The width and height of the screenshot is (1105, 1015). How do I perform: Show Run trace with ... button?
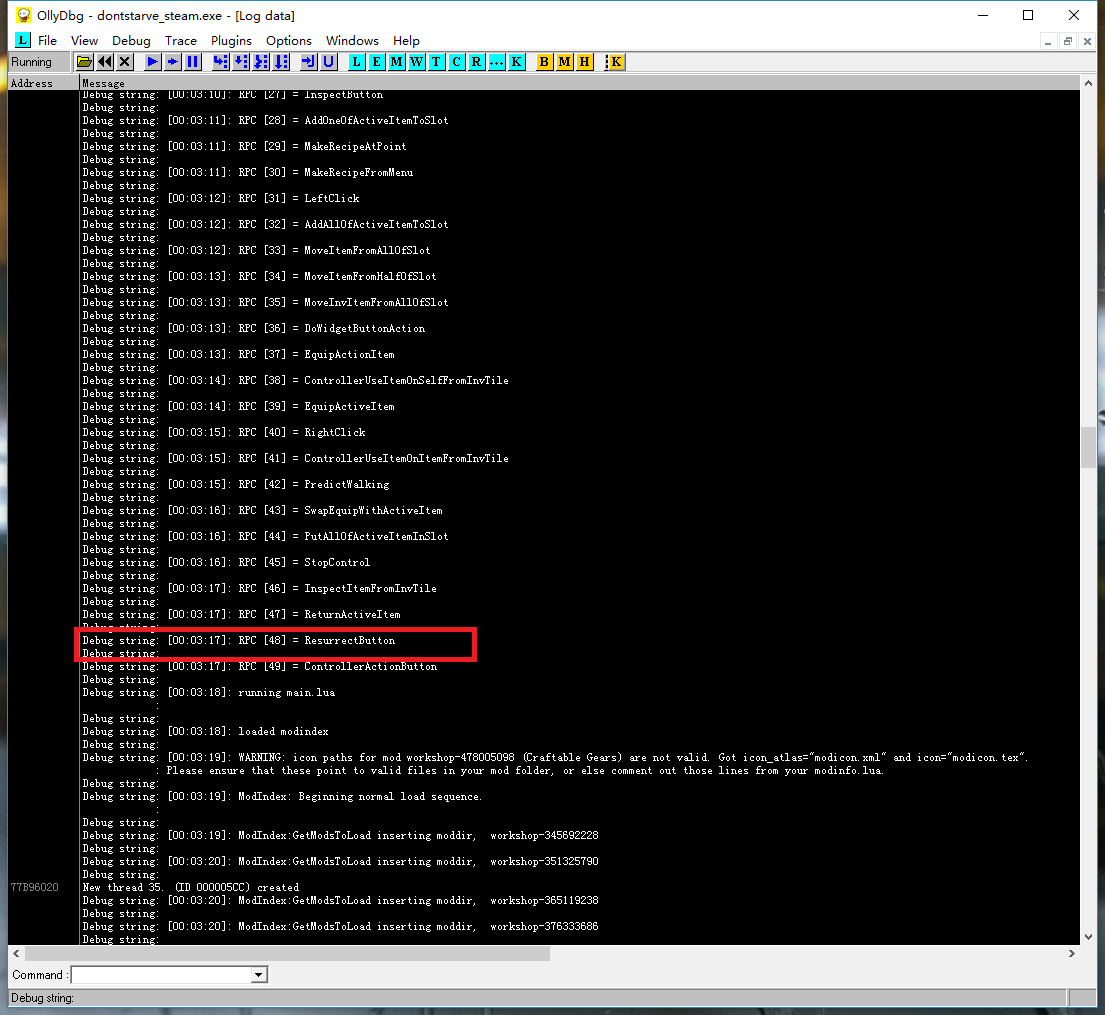click(x=496, y=62)
